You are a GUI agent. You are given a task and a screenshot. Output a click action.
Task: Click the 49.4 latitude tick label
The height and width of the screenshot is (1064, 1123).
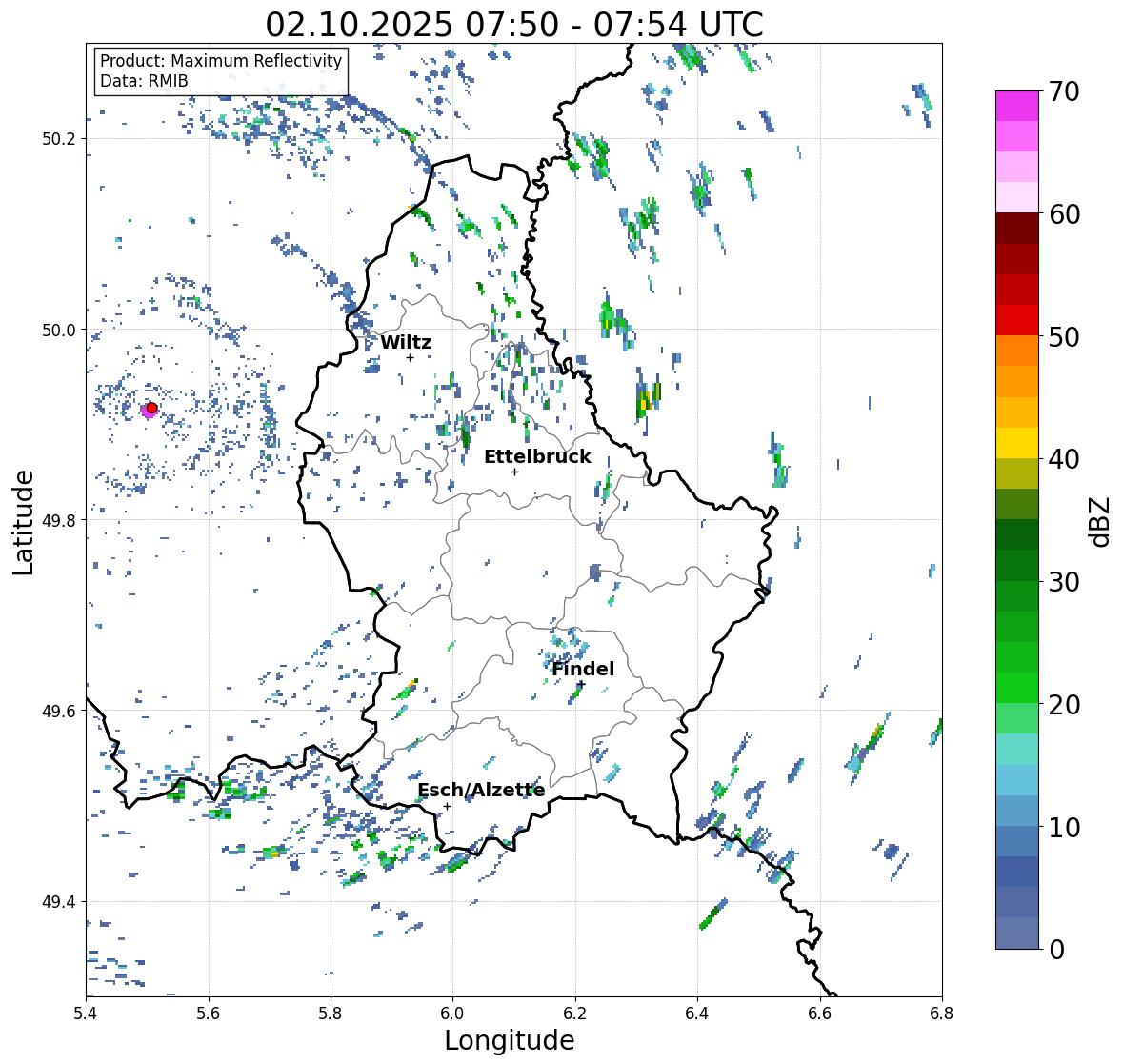pyautogui.click(x=60, y=902)
